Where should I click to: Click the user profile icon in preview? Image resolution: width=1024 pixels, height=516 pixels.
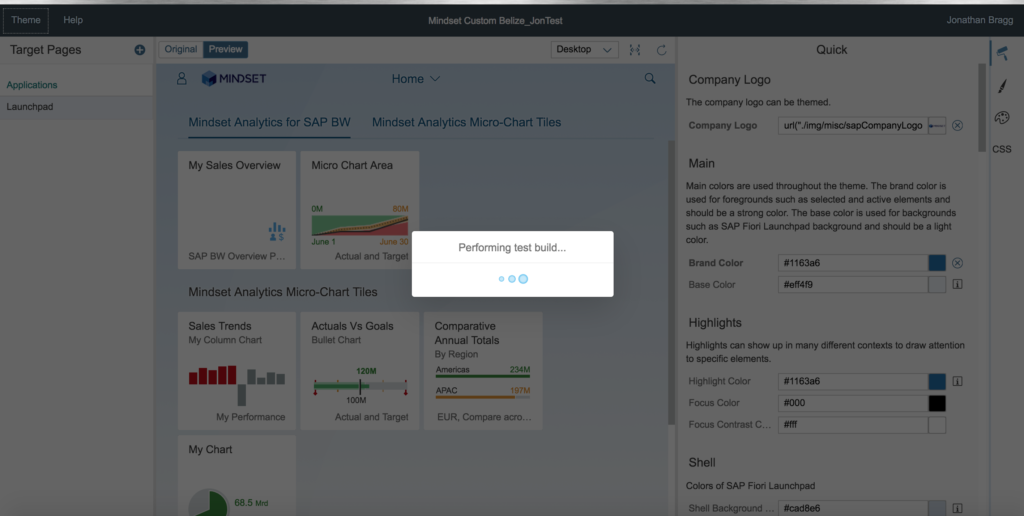(182, 78)
